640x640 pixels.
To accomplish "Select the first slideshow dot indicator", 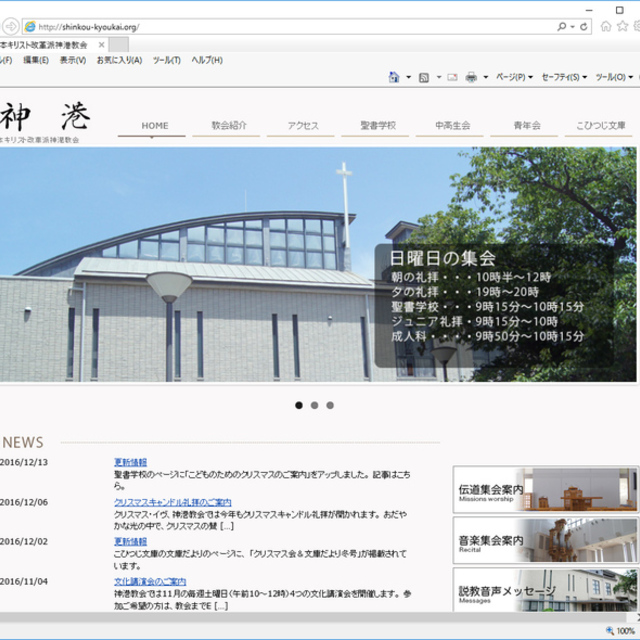I will pyautogui.click(x=298, y=405).
